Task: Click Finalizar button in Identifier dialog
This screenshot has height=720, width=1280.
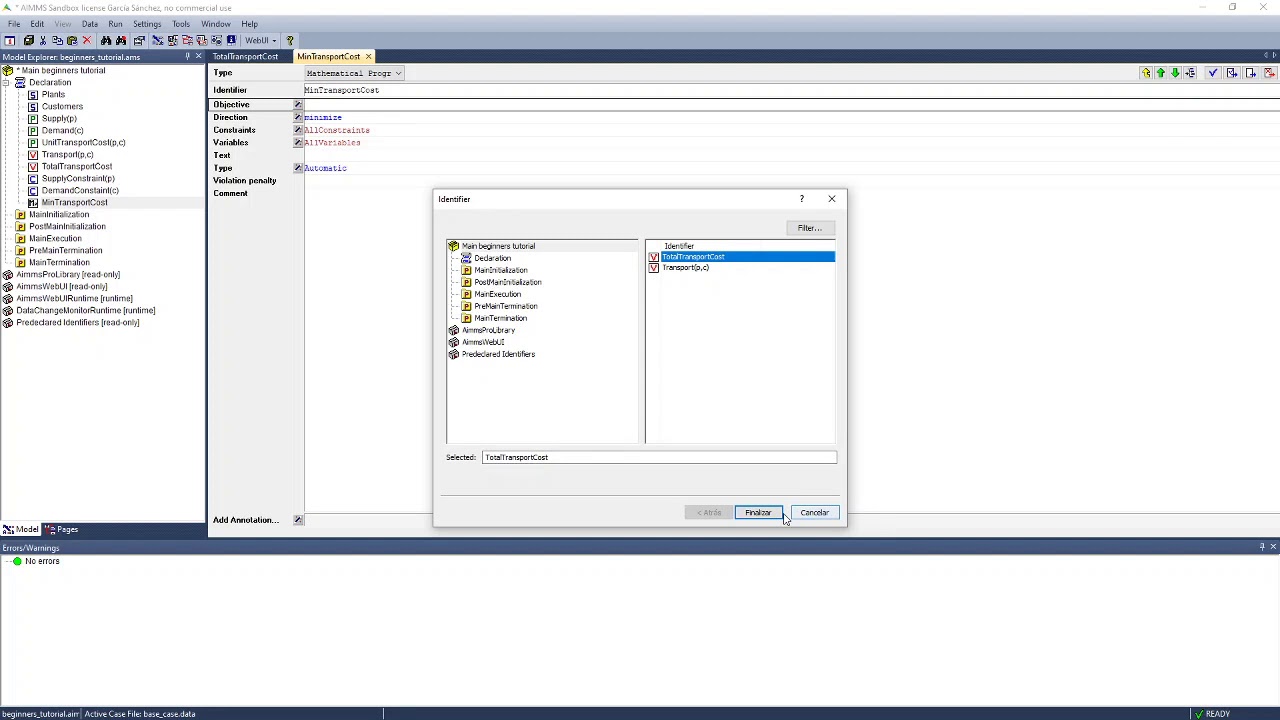Action: click(x=758, y=513)
